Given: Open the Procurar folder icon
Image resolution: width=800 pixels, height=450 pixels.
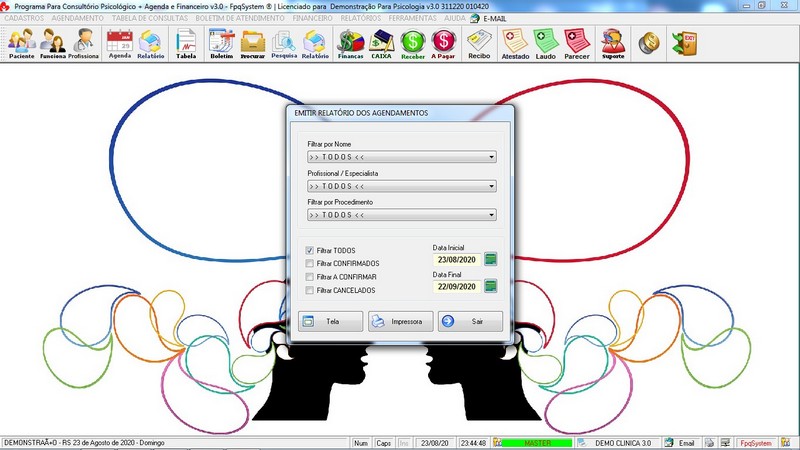Looking at the screenshot, I should click(253, 44).
